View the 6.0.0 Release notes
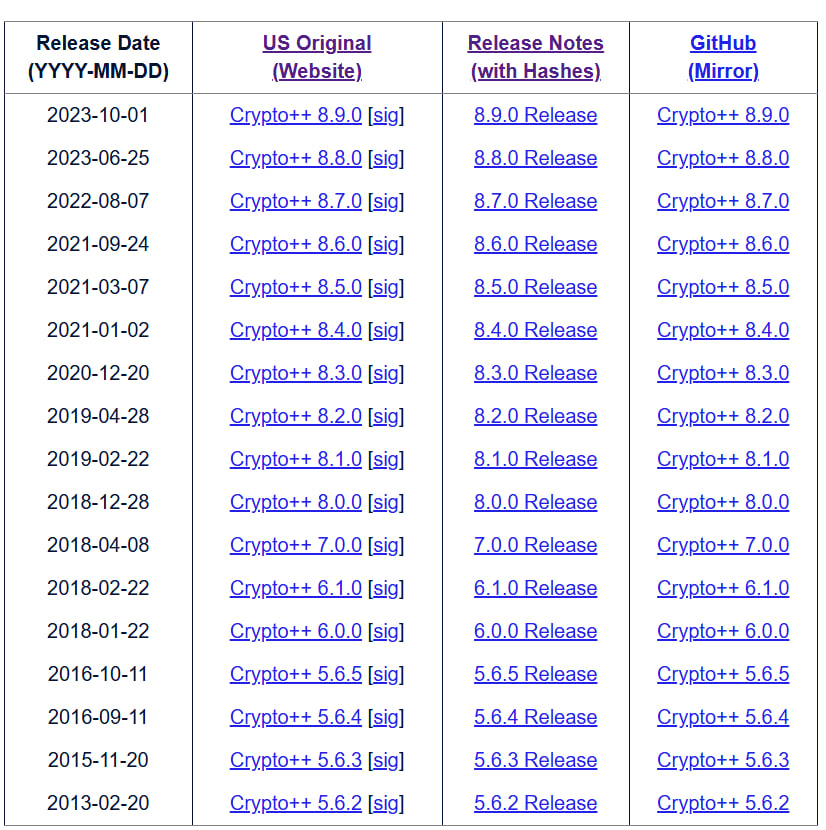This screenshot has width=826, height=830. tap(535, 631)
